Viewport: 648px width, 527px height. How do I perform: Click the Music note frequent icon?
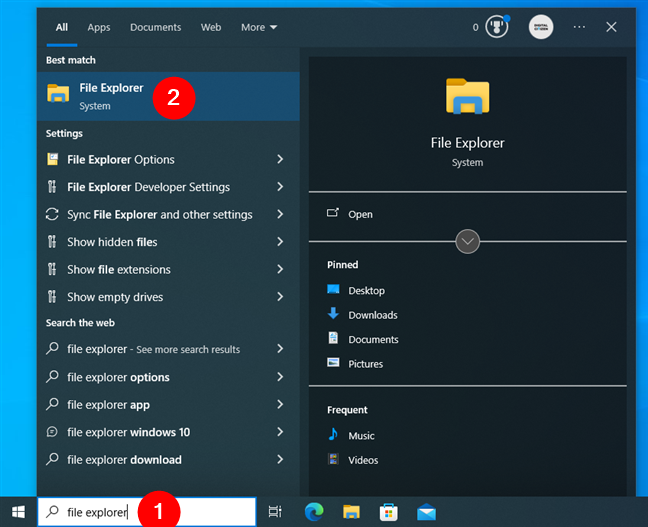(x=333, y=434)
